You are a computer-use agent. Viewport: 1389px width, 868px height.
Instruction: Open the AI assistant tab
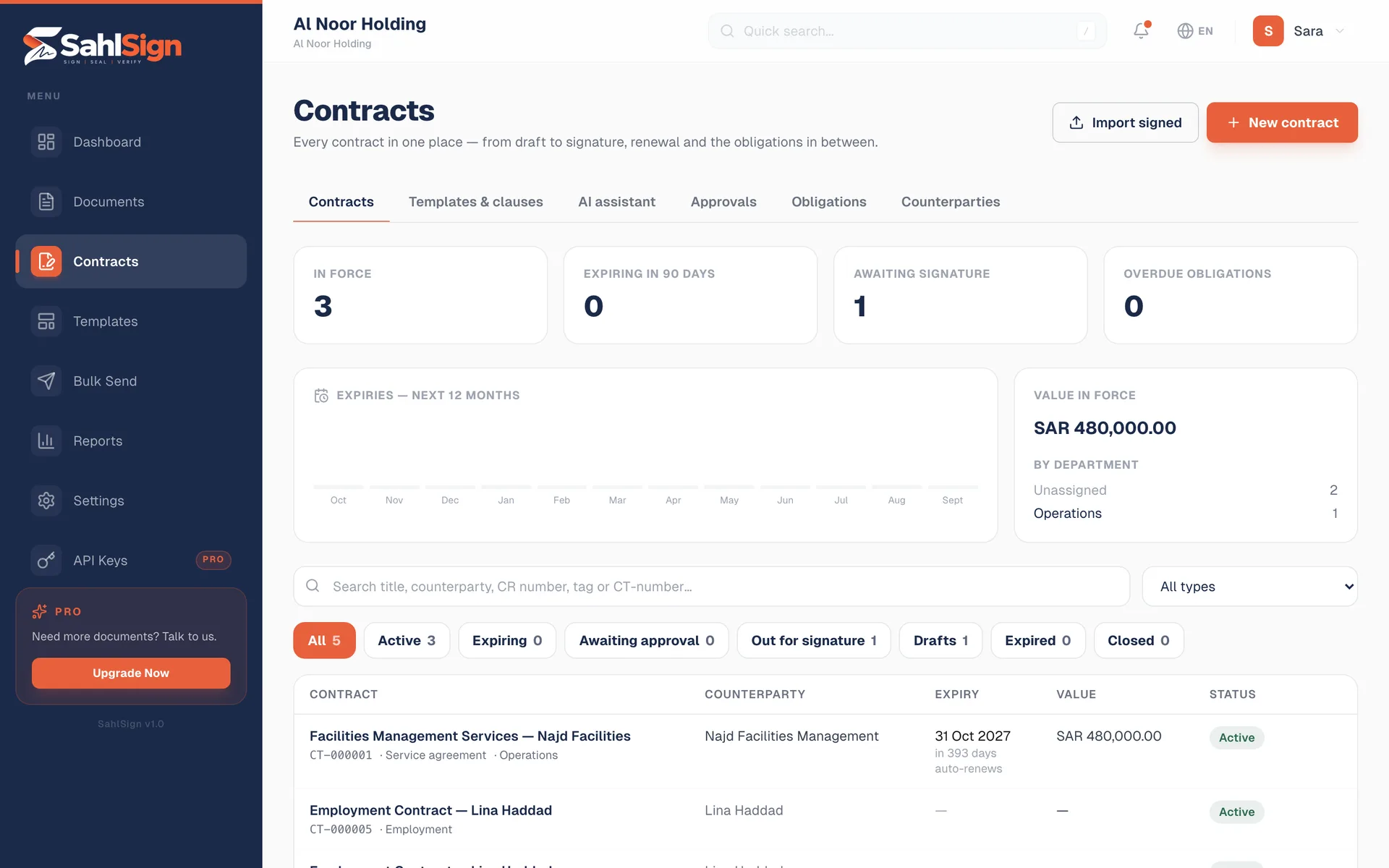pyautogui.click(x=616, y=202)
